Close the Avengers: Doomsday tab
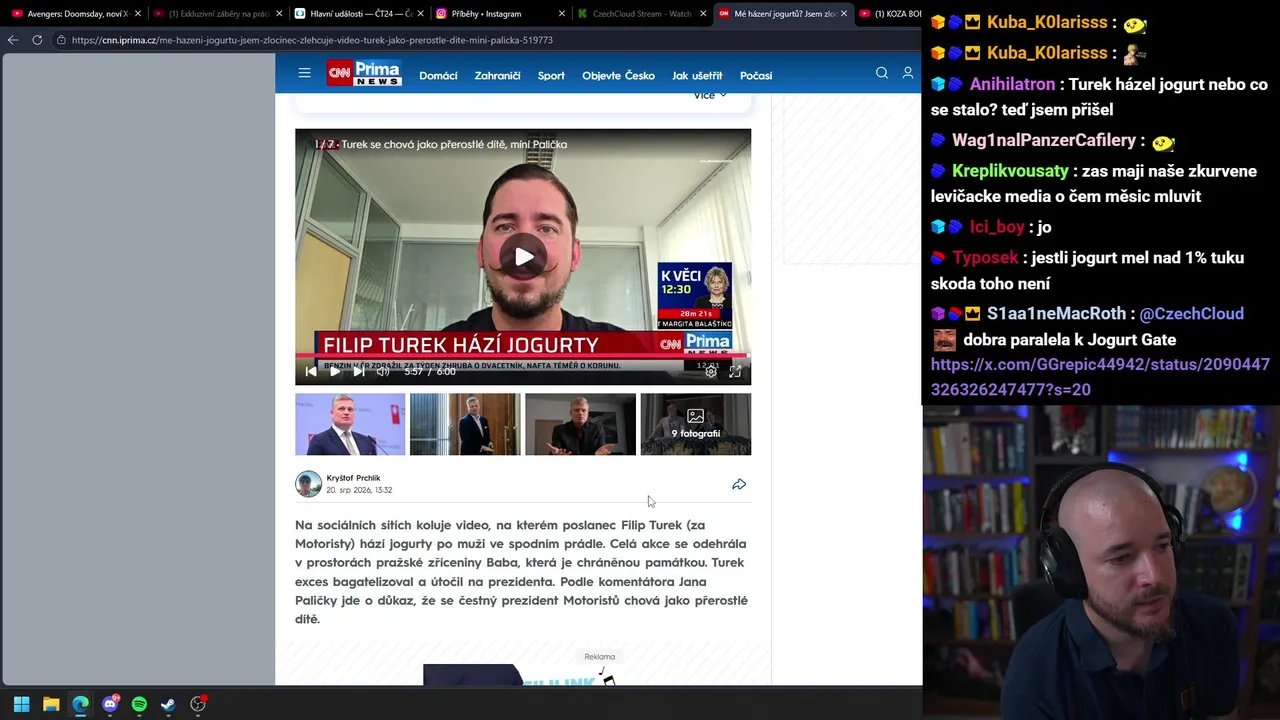1280x720 pixels. point(138,14)
